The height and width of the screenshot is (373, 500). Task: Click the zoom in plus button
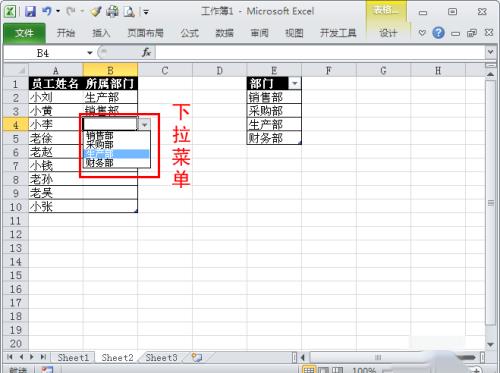coord(477,370)
